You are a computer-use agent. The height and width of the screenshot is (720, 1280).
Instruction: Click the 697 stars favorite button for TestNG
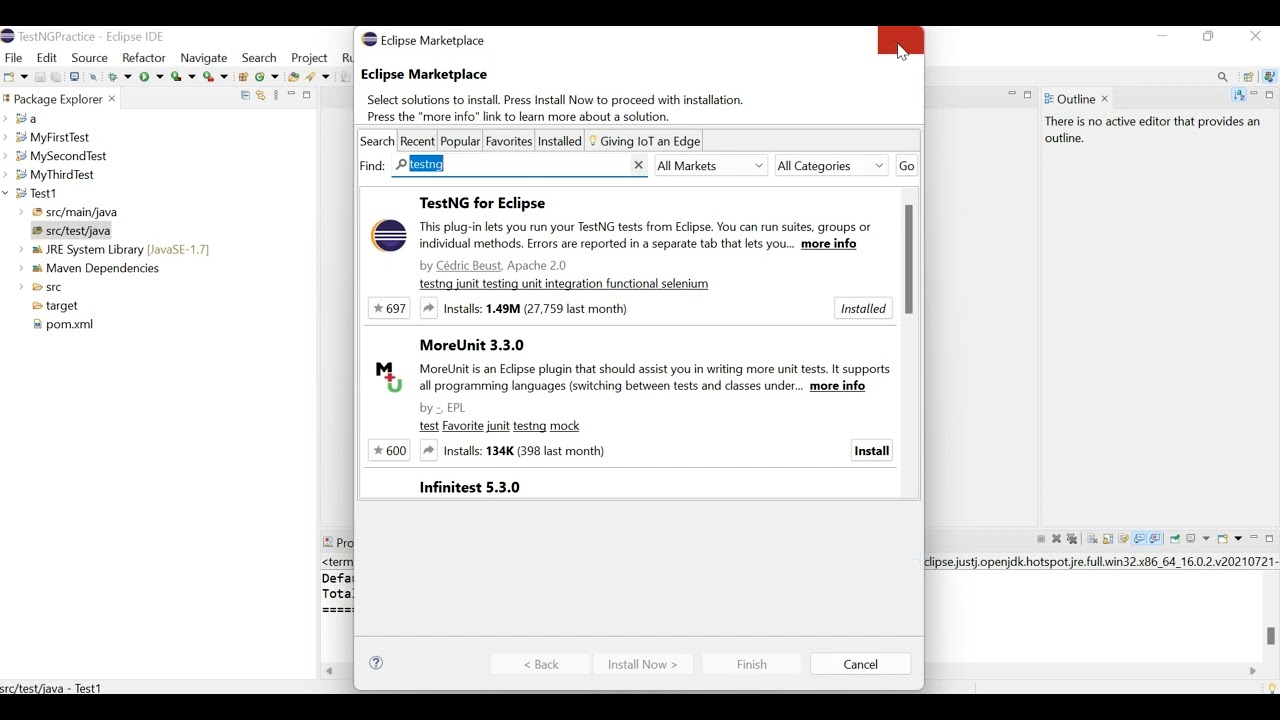coord(389,308)
